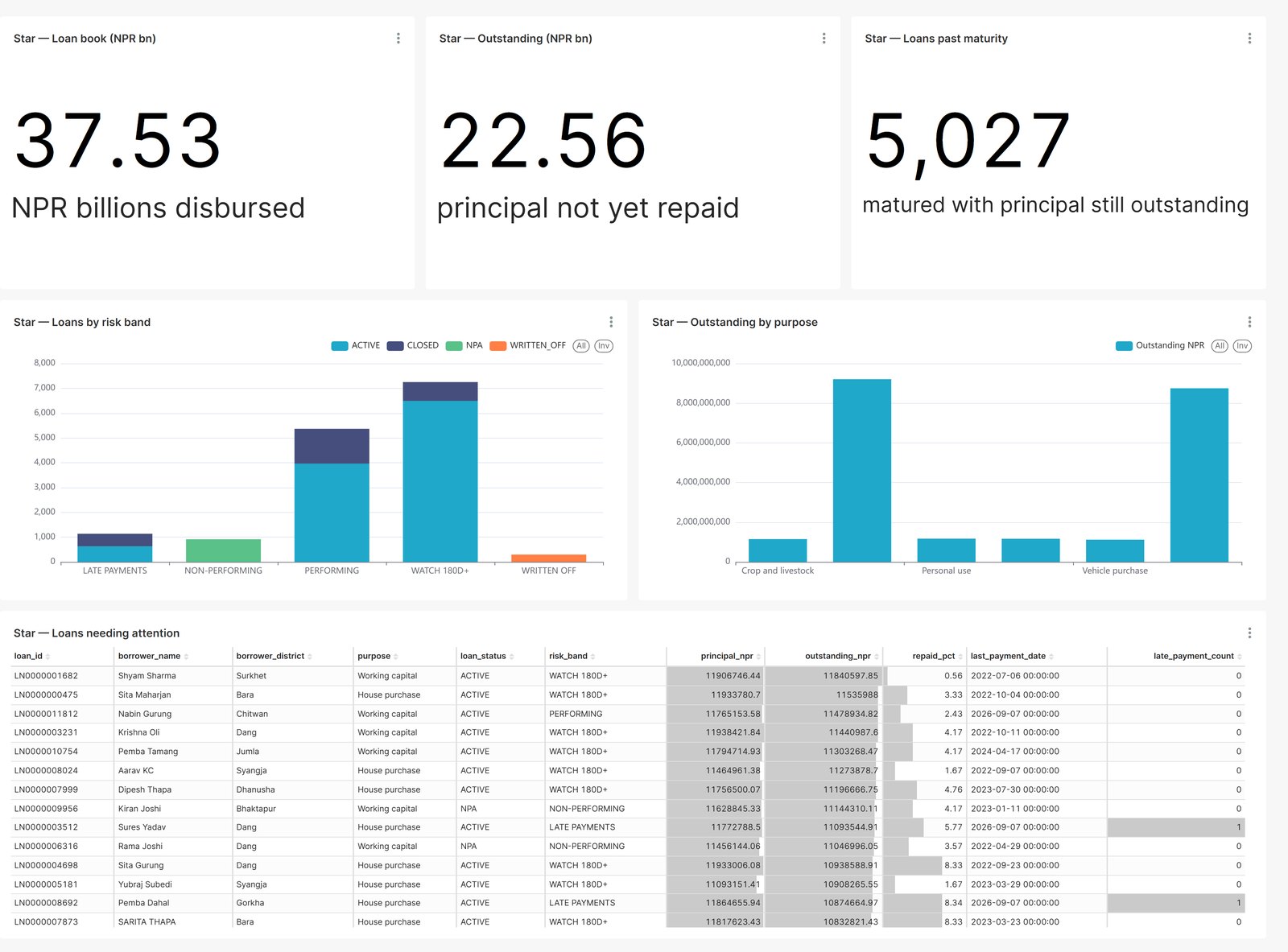Click late_payment_count column sort icon
This screenshot has height=952, width=1288.
(x=1240, y=657)
